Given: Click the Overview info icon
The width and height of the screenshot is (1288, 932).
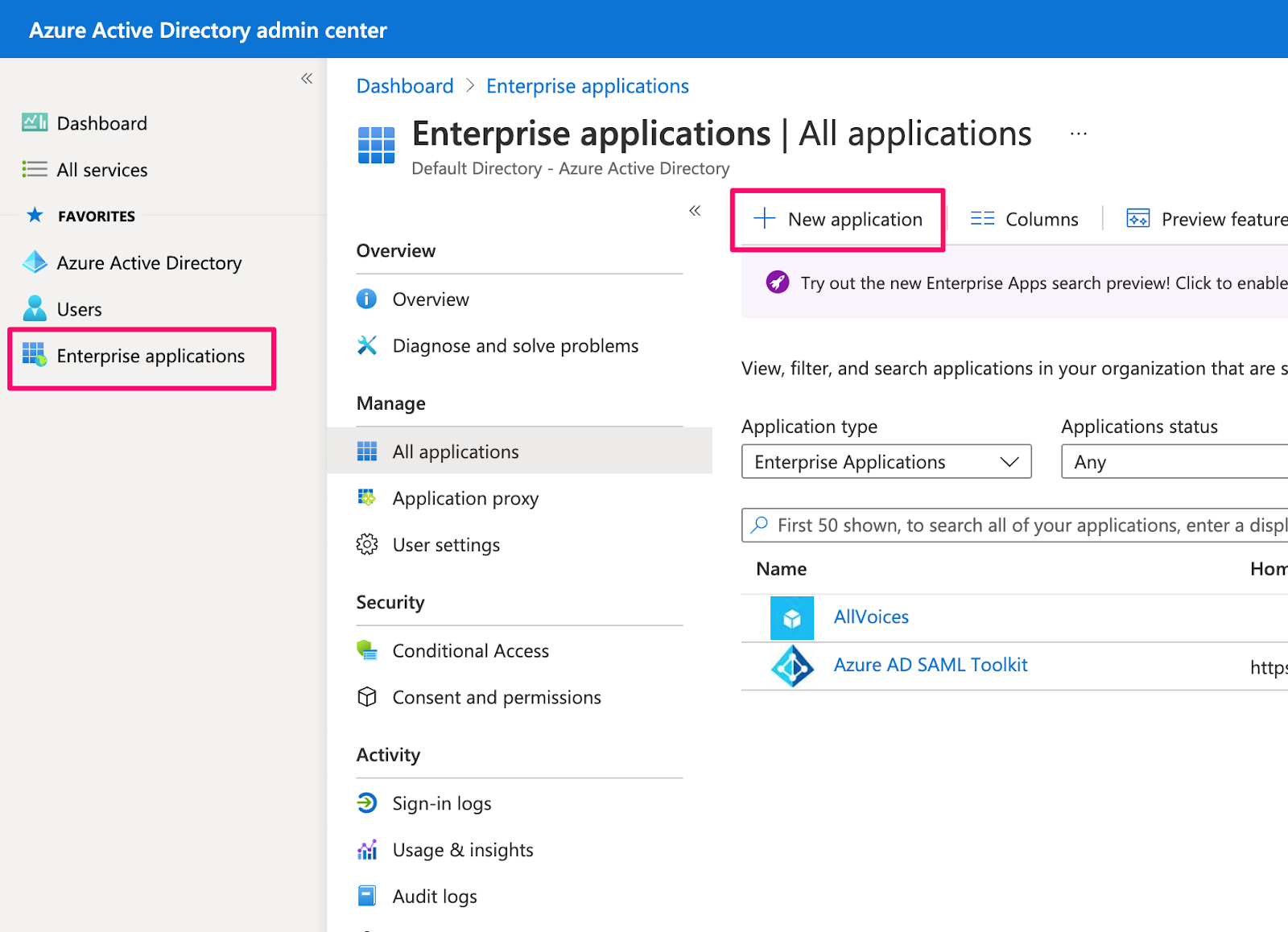Looking at the screenshot, I should (367, 299).
